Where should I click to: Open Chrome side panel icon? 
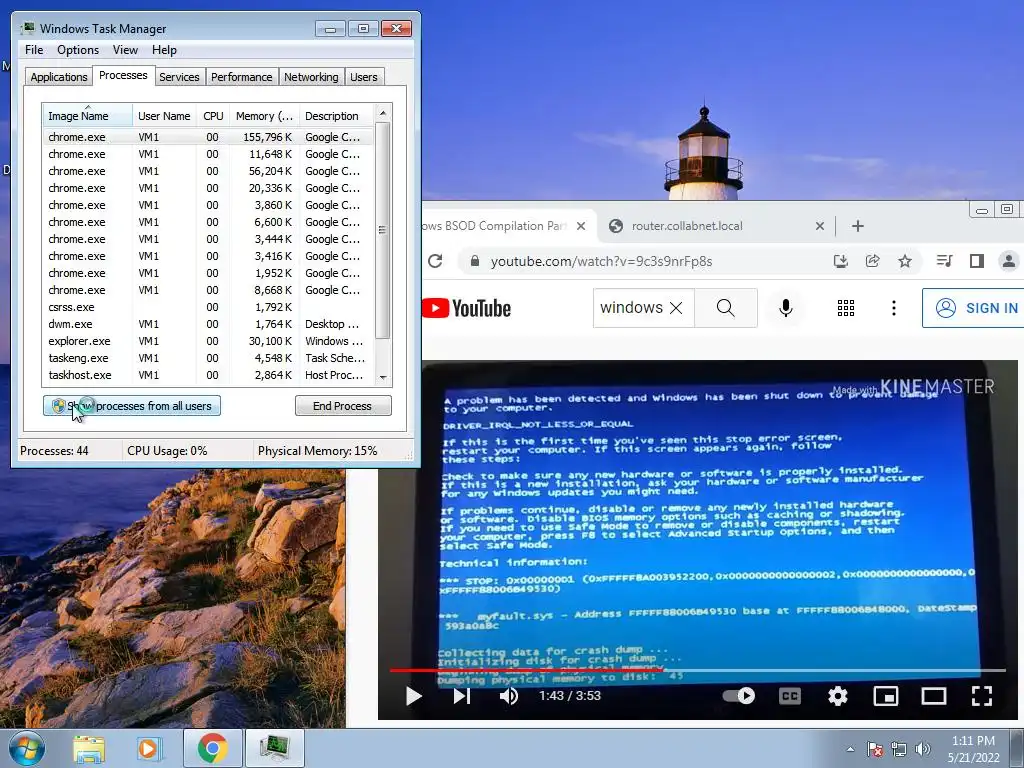977,261
